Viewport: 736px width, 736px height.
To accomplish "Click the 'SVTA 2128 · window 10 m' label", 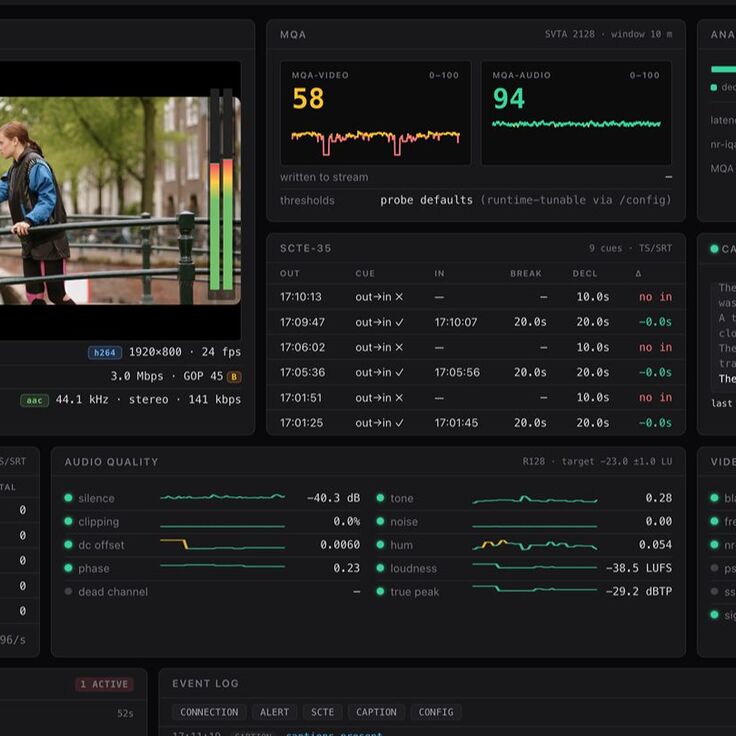I will (608, 34).
